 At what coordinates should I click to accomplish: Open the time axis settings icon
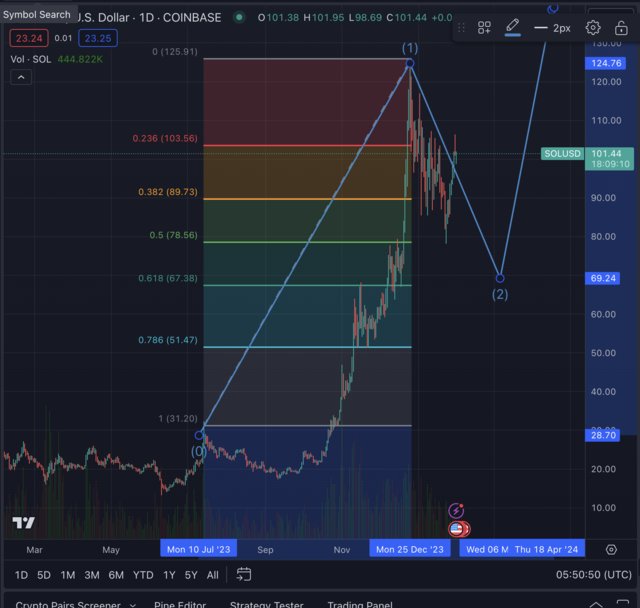611,549
